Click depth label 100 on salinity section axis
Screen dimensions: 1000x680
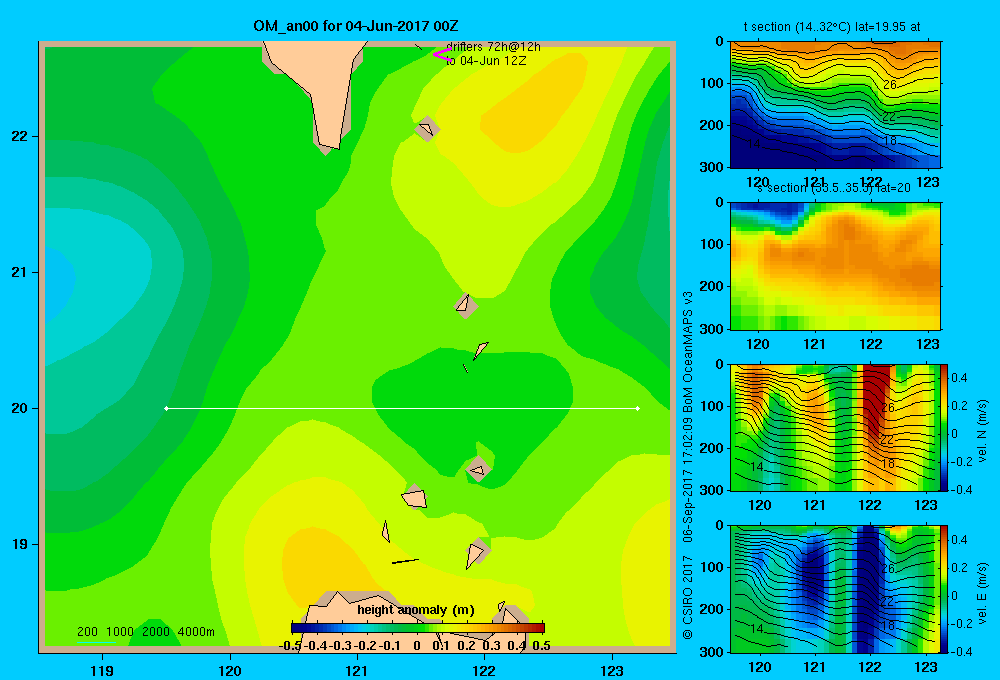coord(712,244)
